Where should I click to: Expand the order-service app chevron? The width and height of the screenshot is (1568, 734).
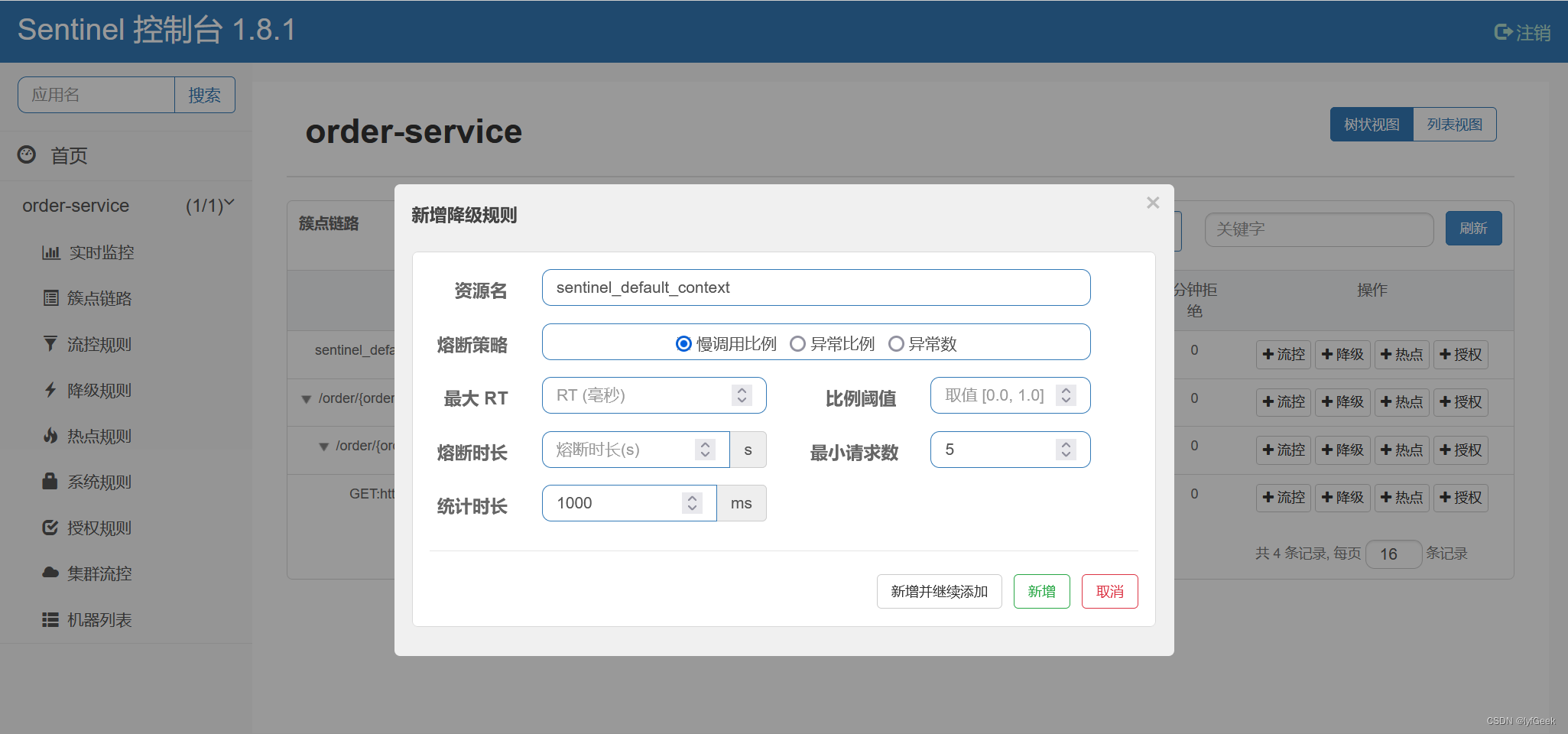pos(229,203)
